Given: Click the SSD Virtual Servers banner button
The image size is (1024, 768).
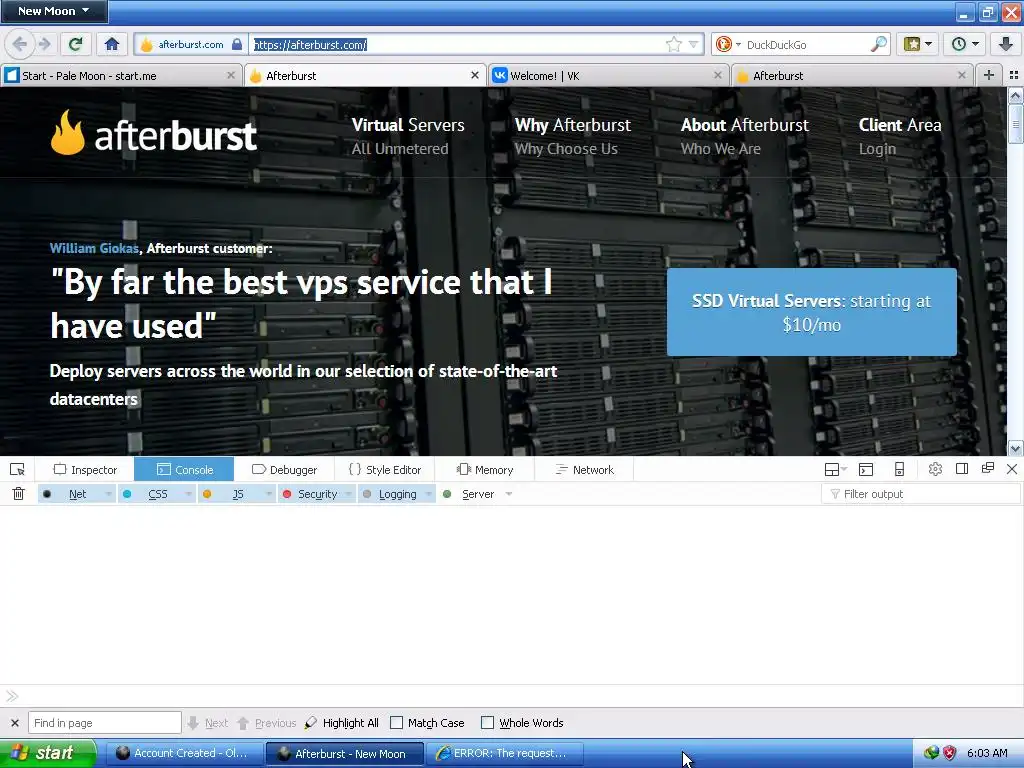Looking at the screenshot, I should (x=812, y=312).
